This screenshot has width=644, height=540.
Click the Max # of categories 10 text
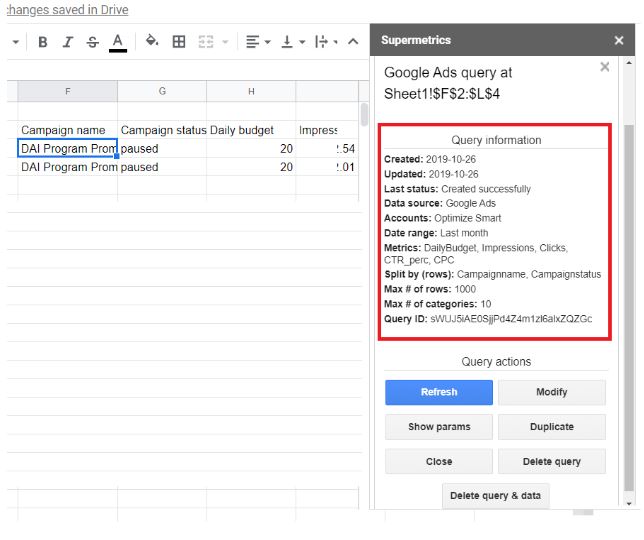point(437,304)
